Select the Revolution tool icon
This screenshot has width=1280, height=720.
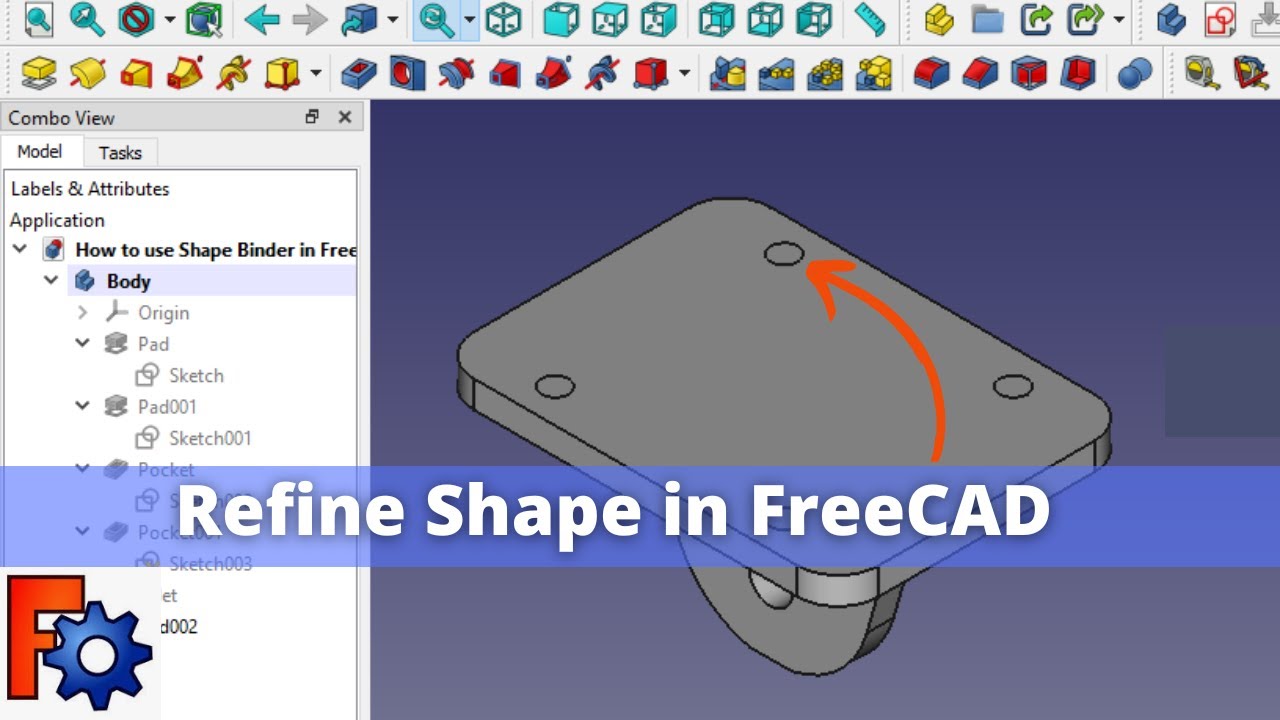coord(88,72)
